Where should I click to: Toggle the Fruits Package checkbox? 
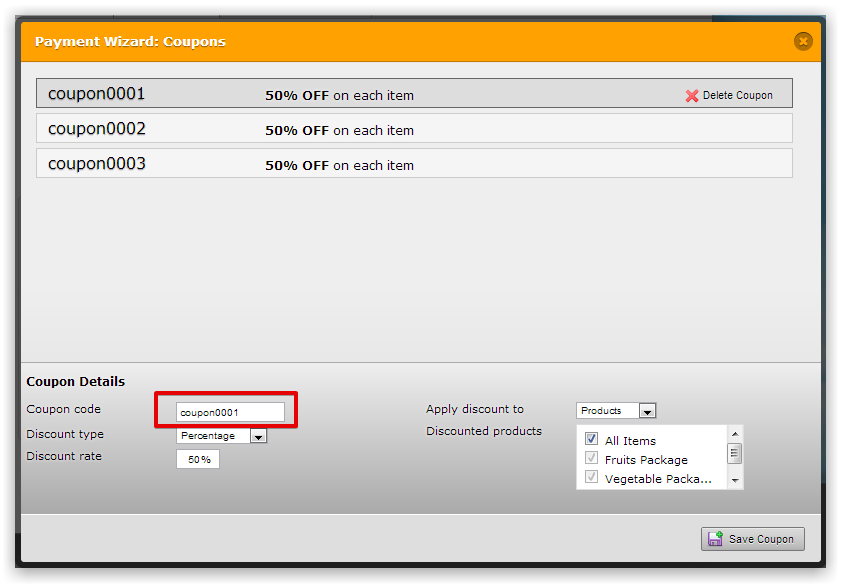pyautogui.click(x=591, y=459)
